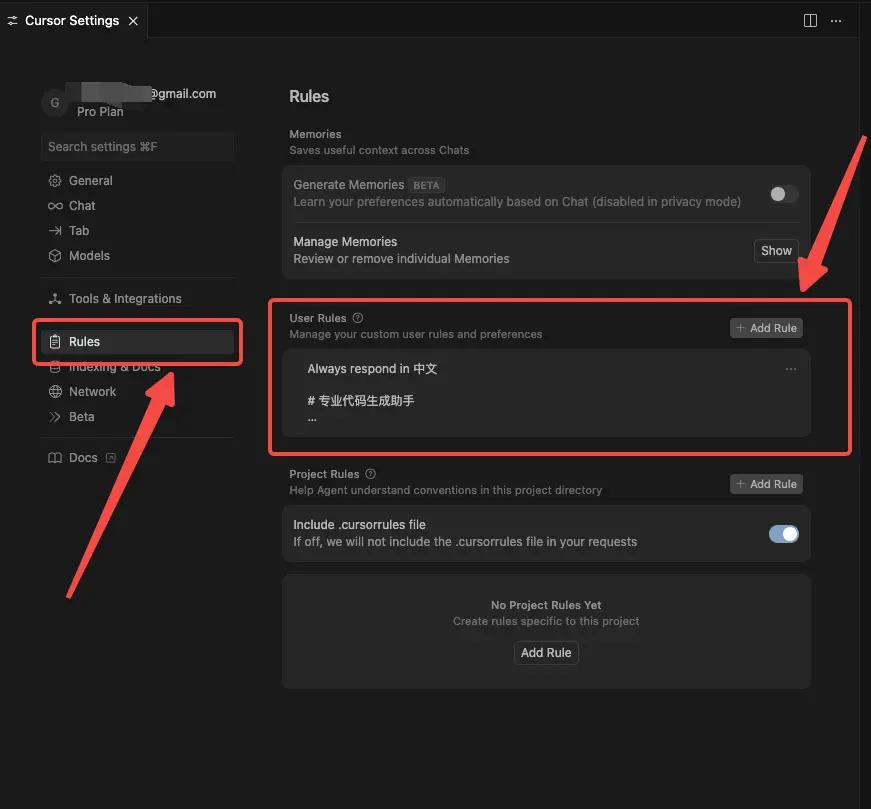Screen dimensions: 871x809
Task: Open Network settings section
Action: click(92, 392)
